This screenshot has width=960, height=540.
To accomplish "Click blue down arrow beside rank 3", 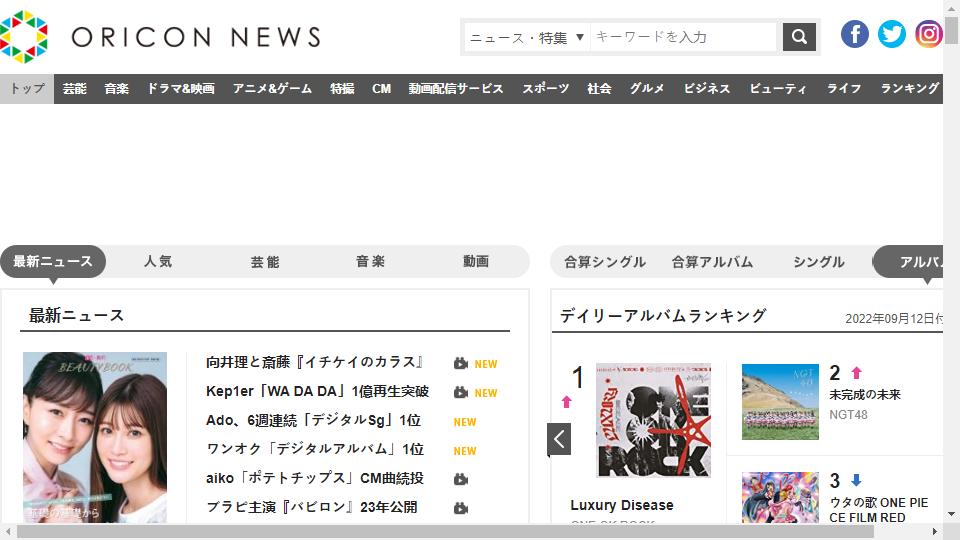I will [x=857, y=480].
